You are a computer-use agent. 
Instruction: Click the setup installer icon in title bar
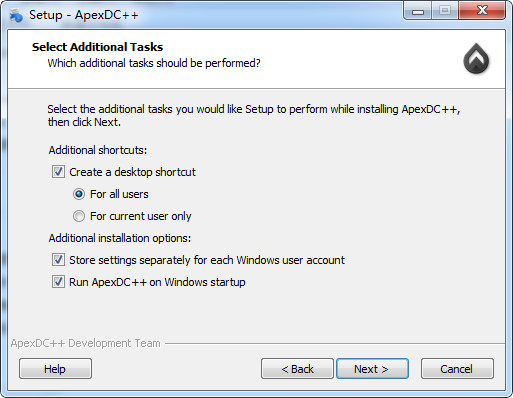click(16, 15)
